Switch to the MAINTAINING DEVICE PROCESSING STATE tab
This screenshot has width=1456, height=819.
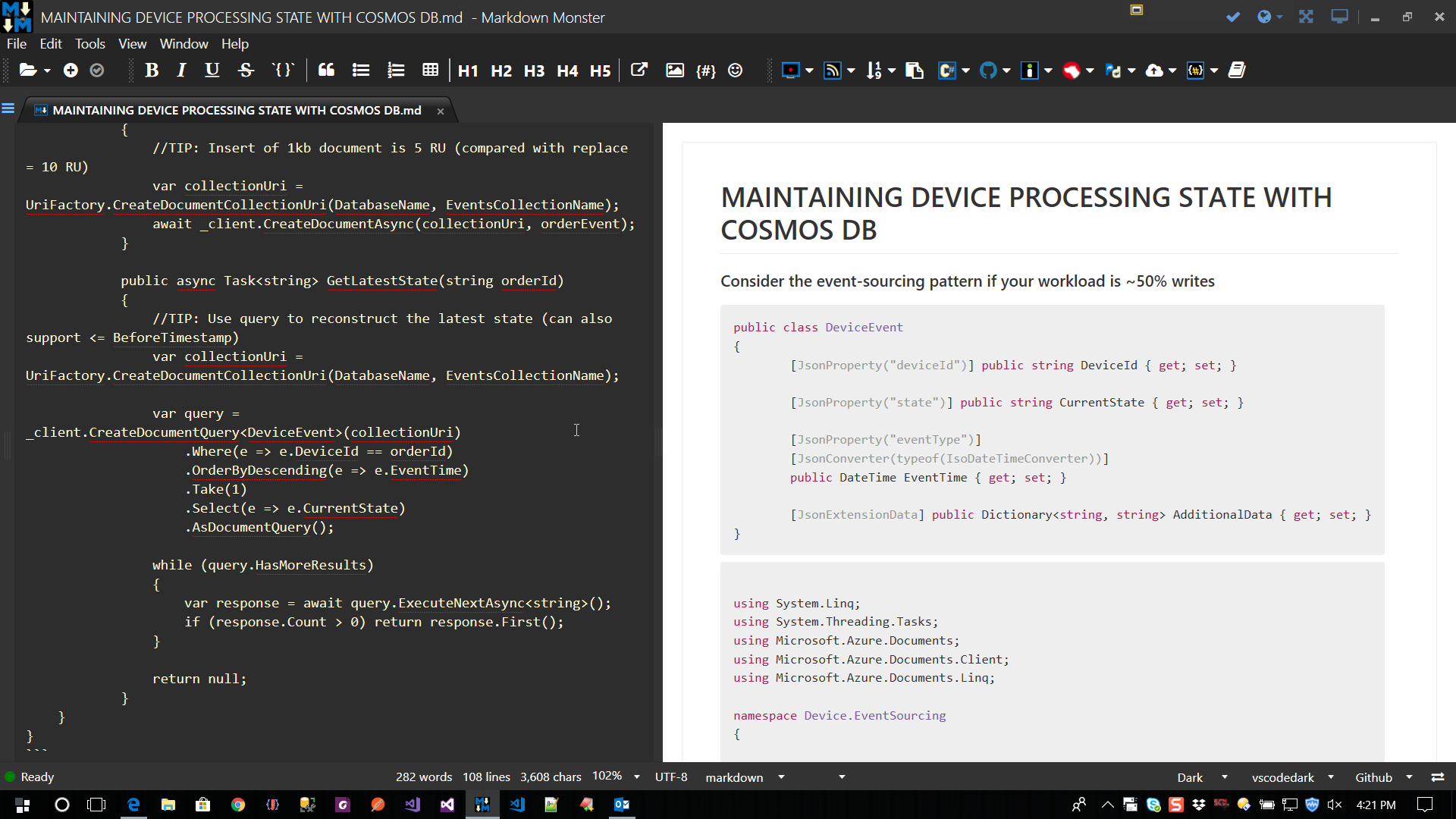coord(235,110)
